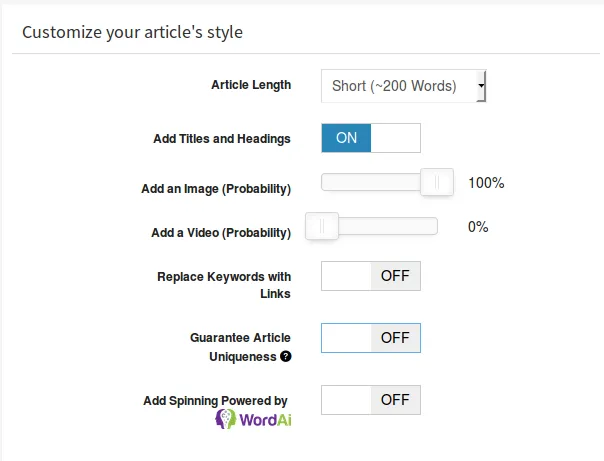This screenshot has height=461, width=604.
Task: Click the Add a Video probability slider handle
Action: tap(322, 226)
